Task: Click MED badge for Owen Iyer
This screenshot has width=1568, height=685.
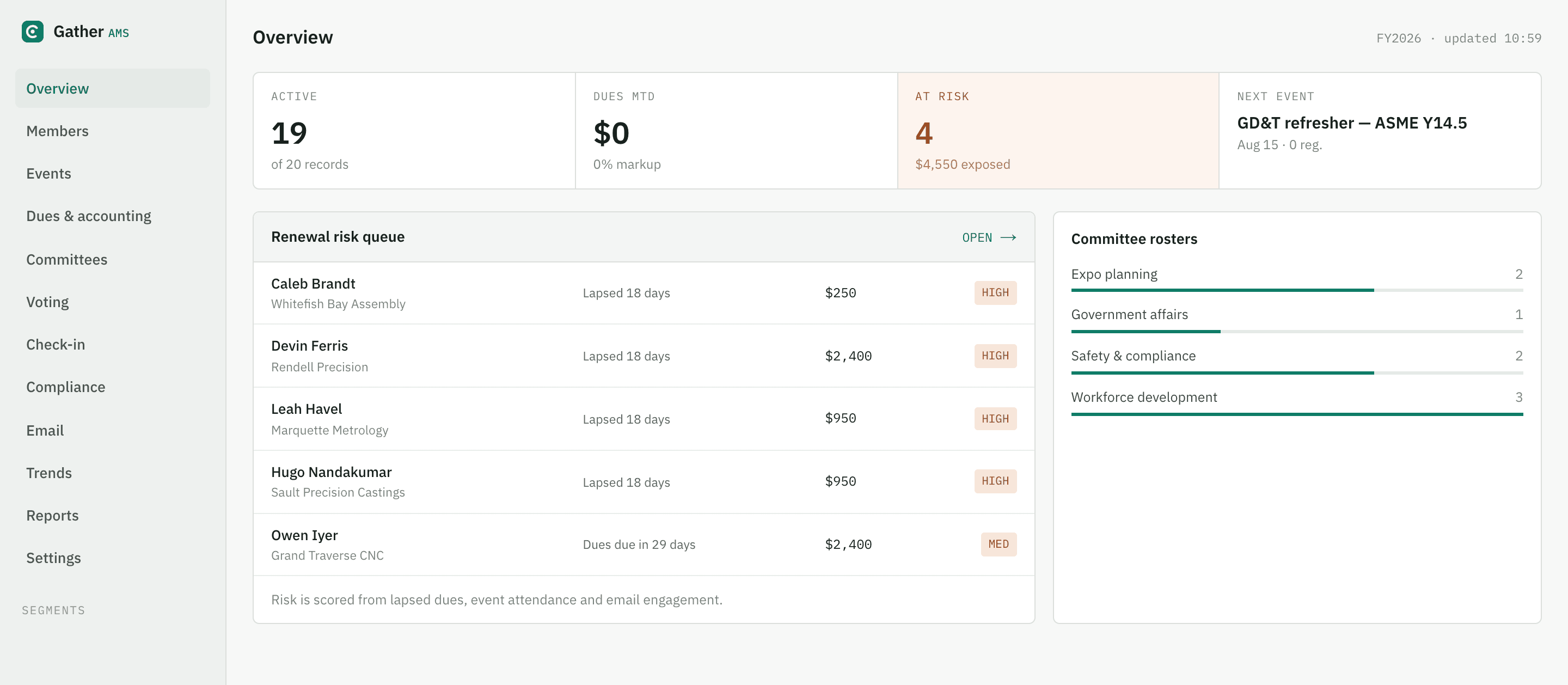Action: tap(999, 545)
